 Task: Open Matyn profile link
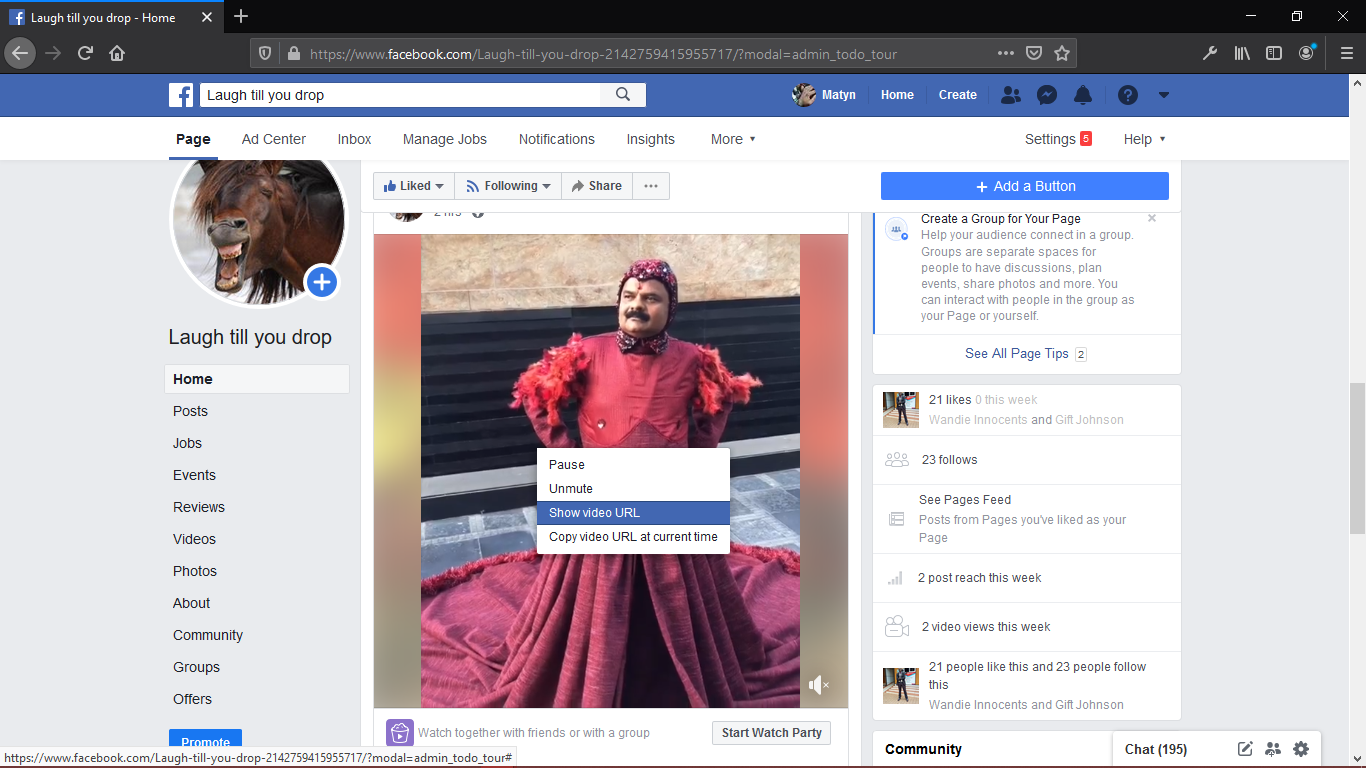(825, 95)
